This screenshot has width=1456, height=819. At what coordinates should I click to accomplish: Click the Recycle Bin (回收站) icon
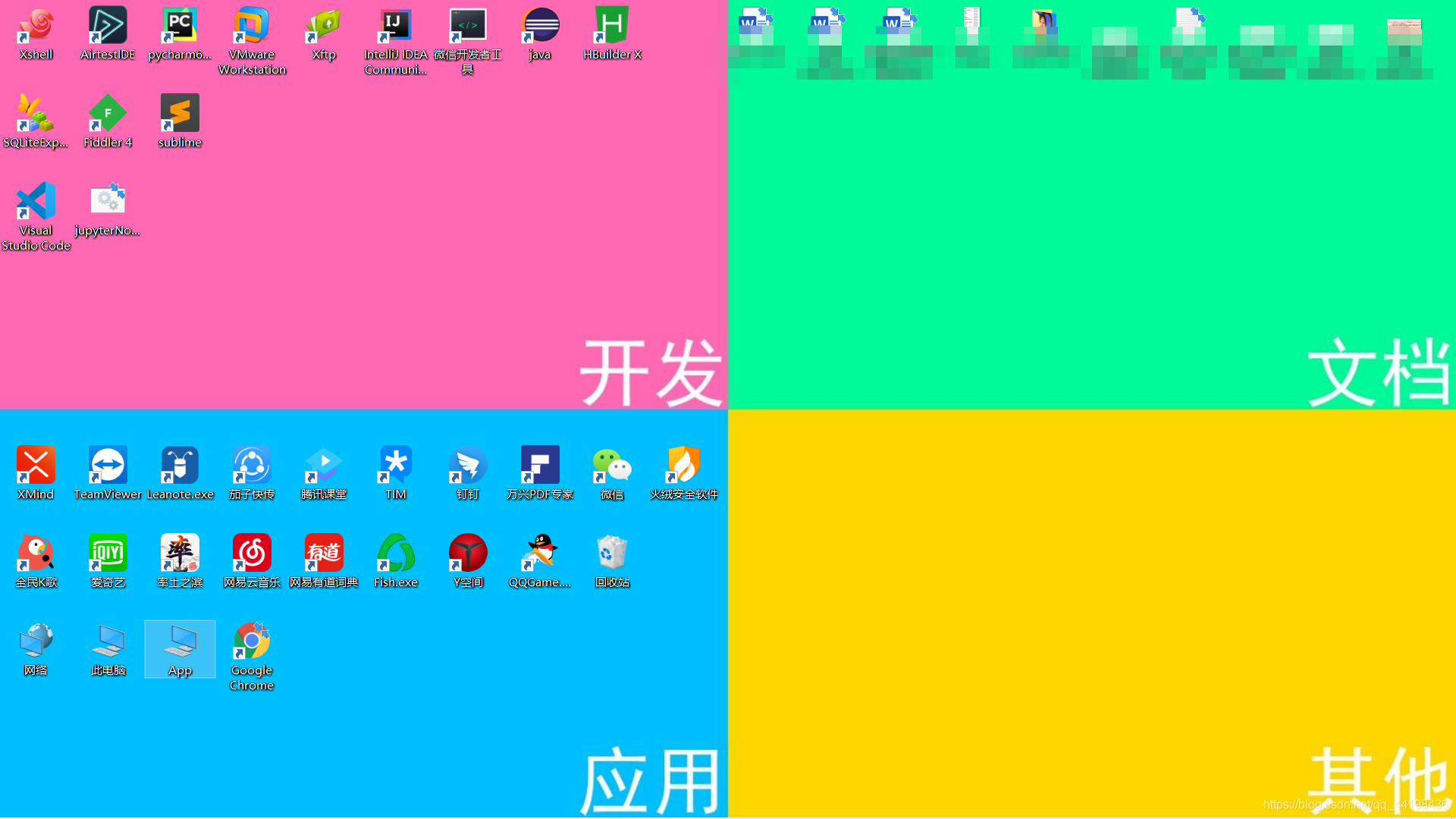(x=612, y=554)
